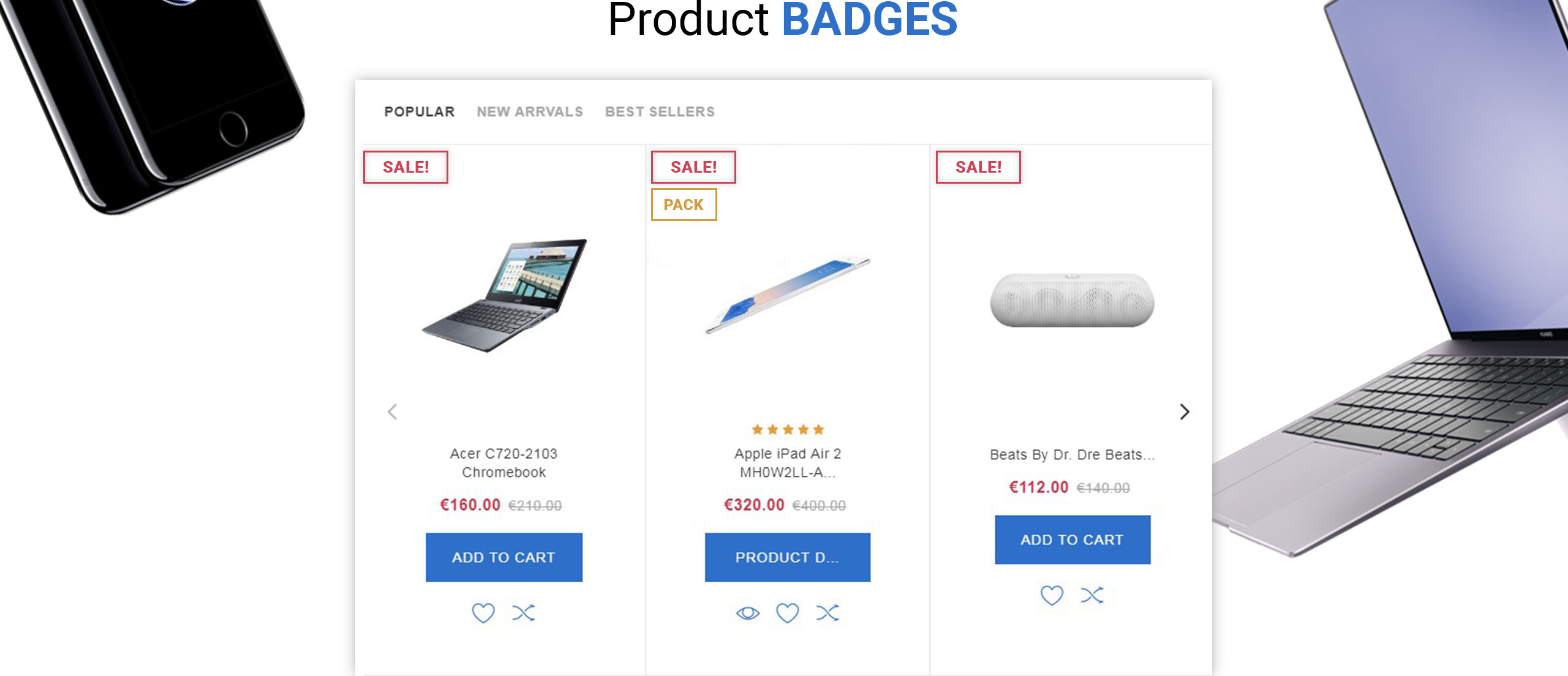The width and height of the screenshot is (1568, 676).
Task: Open Product Details for Apple iPad Air
Action: (788, 557)
